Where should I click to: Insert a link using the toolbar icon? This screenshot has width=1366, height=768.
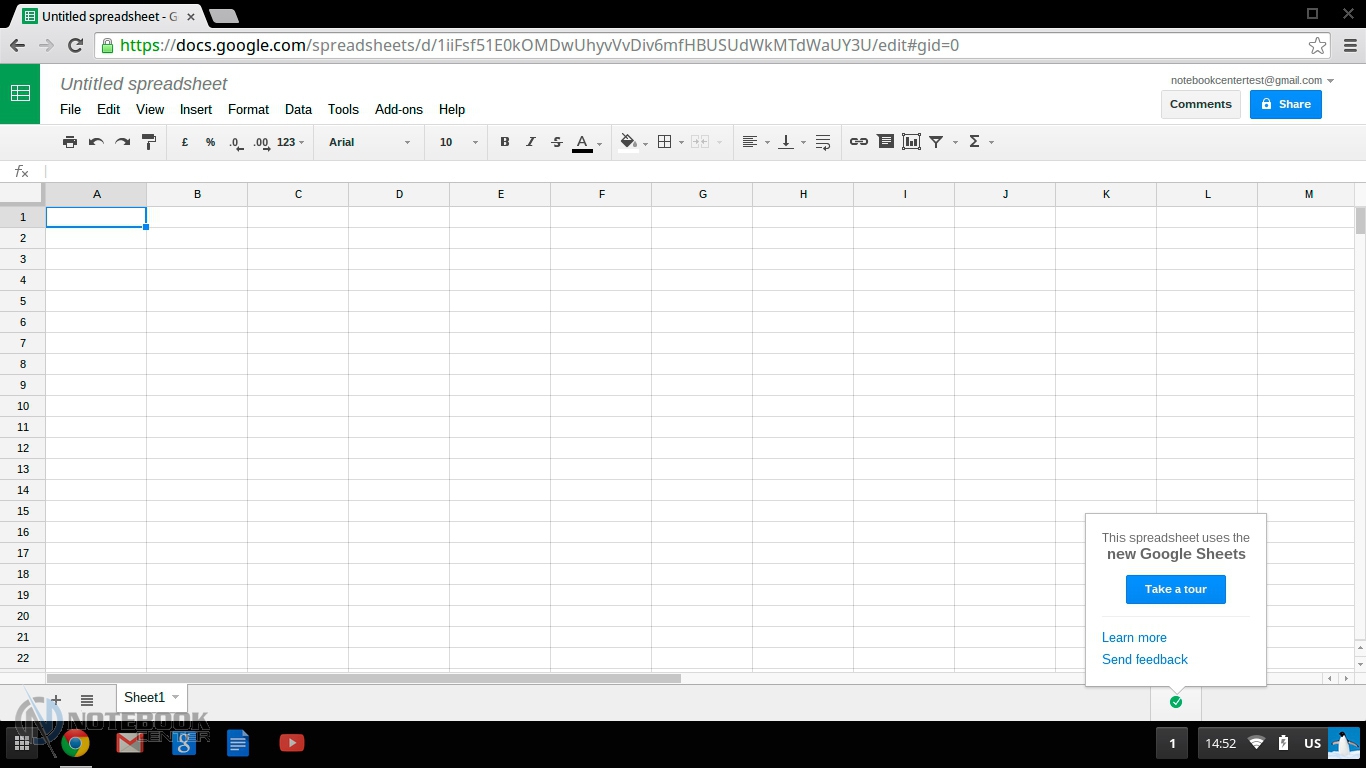click(858, 142)
